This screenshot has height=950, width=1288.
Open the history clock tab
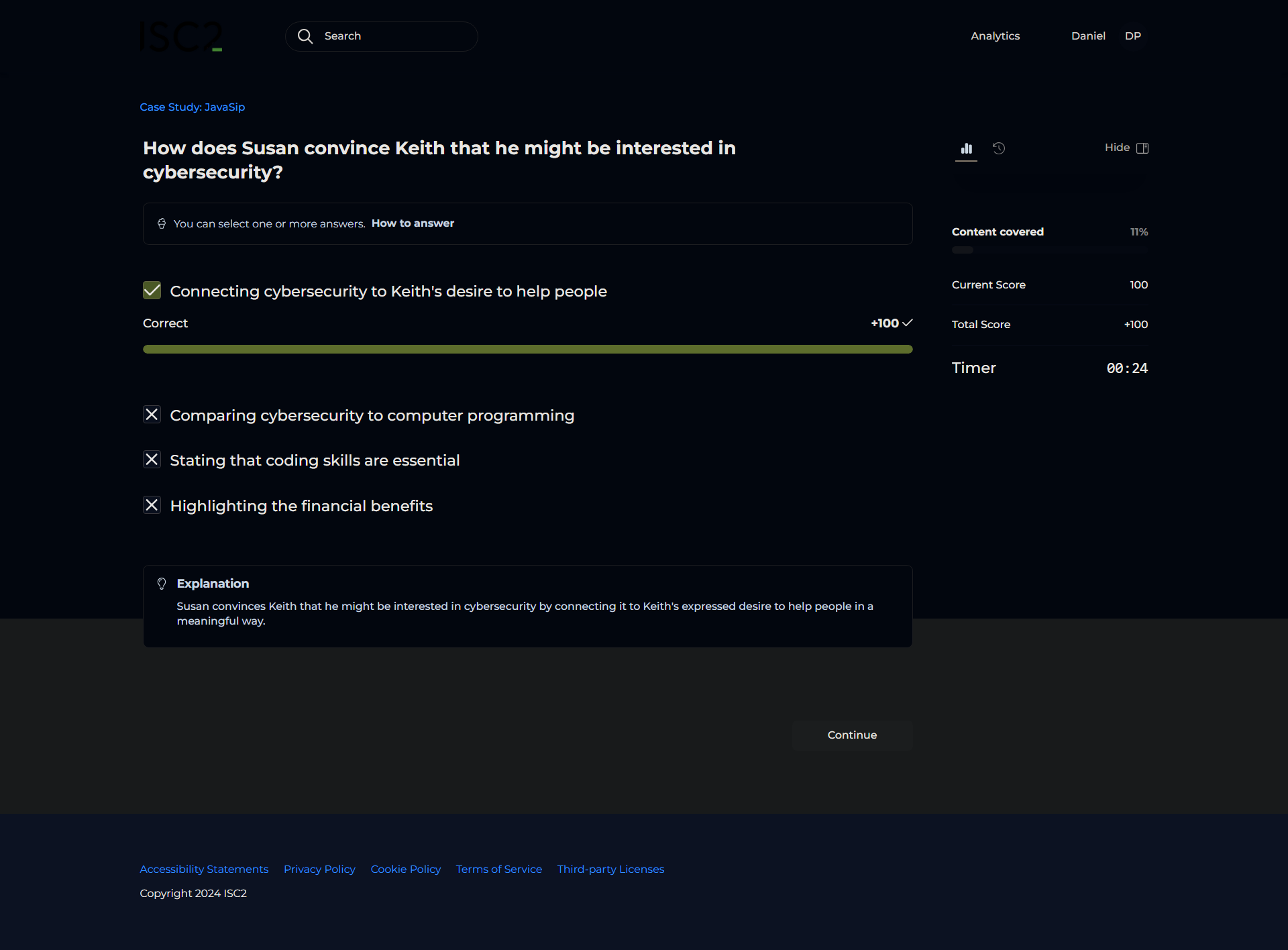click(x=999, y=148)
